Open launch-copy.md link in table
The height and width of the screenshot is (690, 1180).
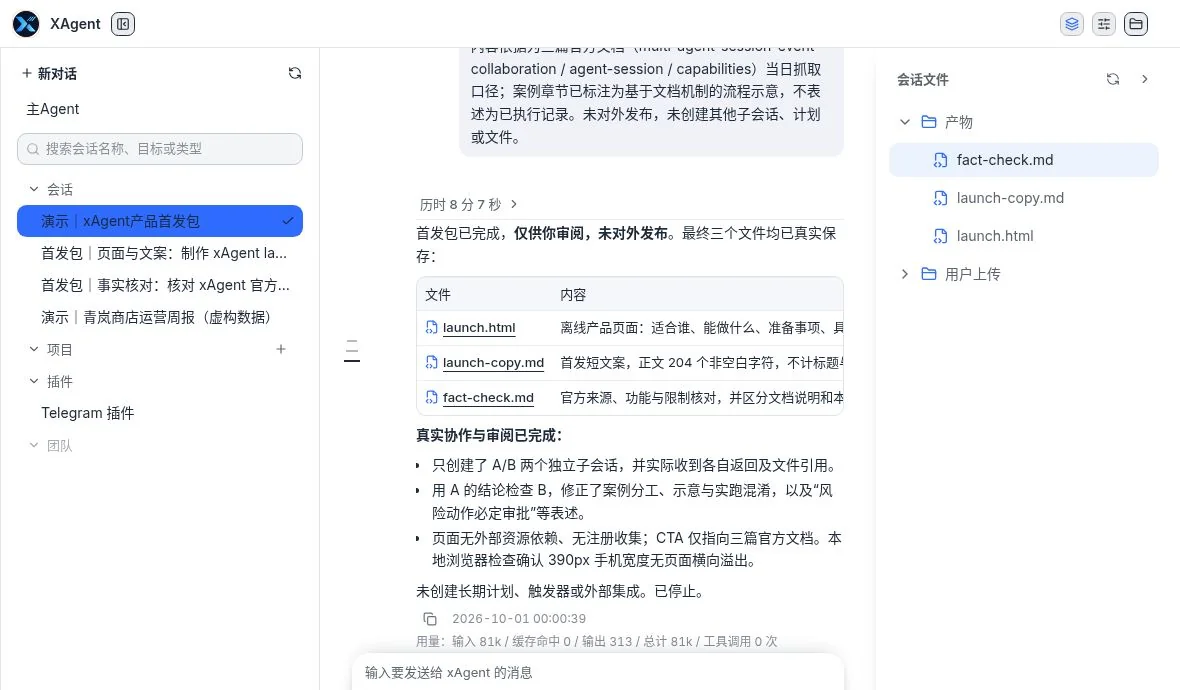(493, 363)
